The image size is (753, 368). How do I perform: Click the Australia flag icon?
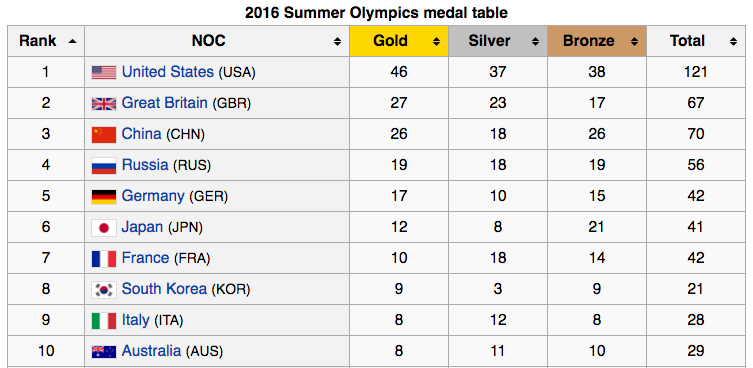104,352
